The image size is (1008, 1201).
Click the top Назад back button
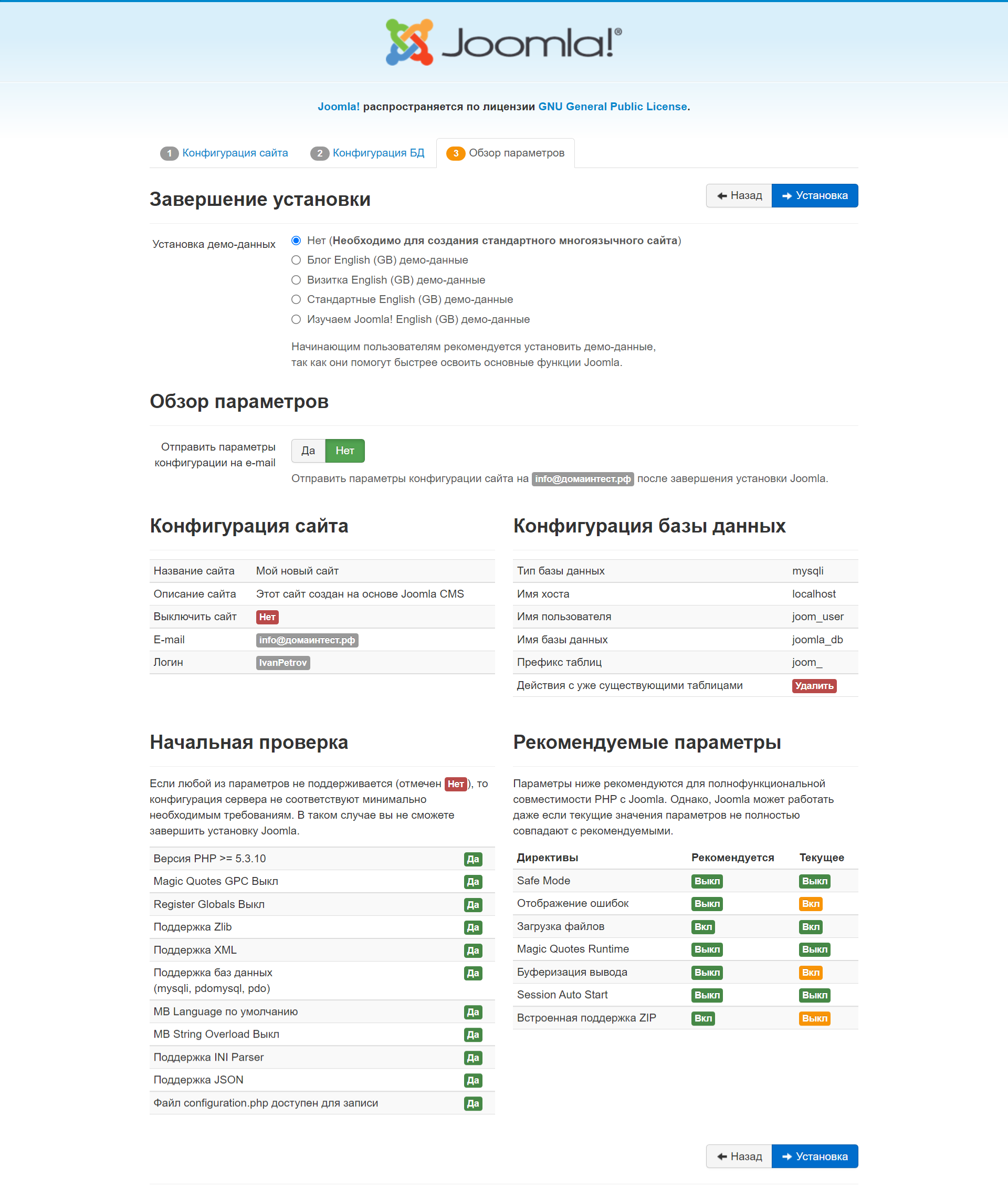(739, 195)
